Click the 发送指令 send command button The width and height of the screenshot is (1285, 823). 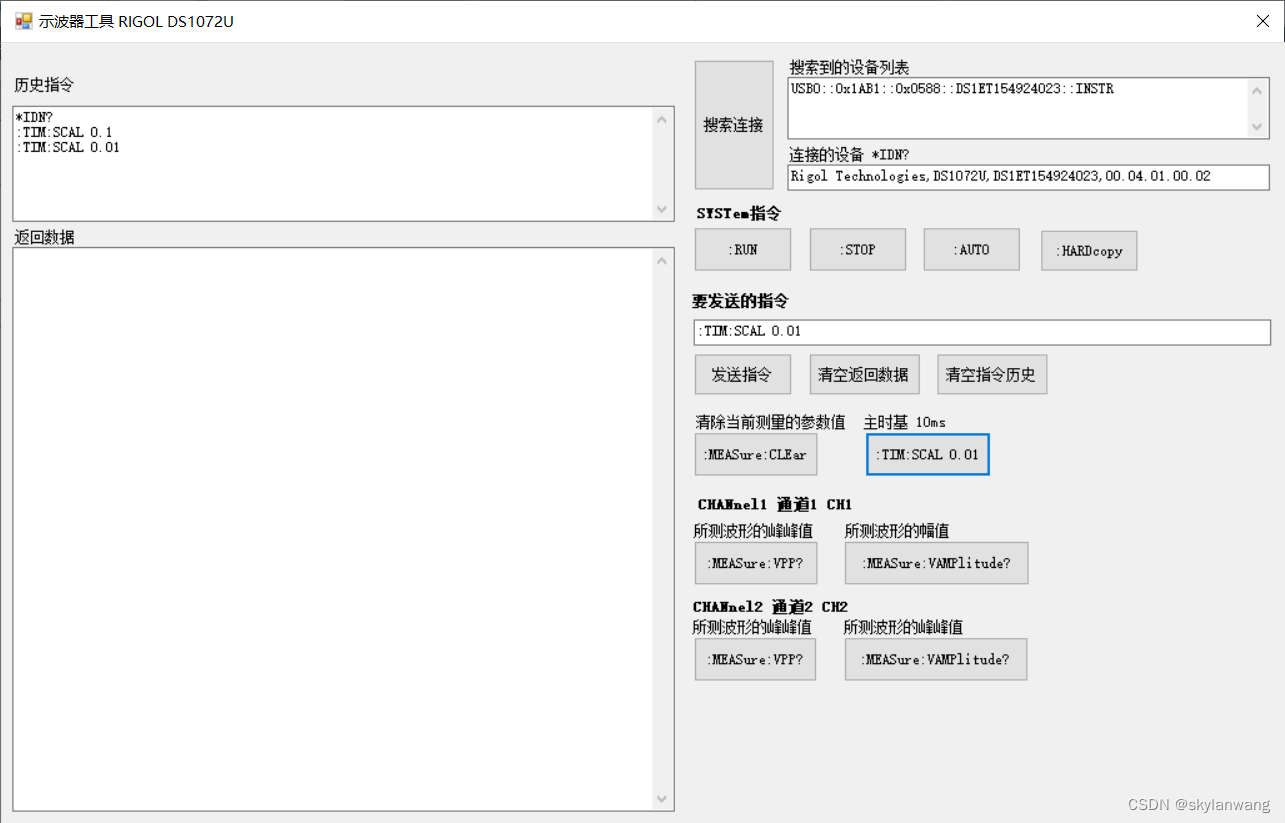tap(743, 375)
